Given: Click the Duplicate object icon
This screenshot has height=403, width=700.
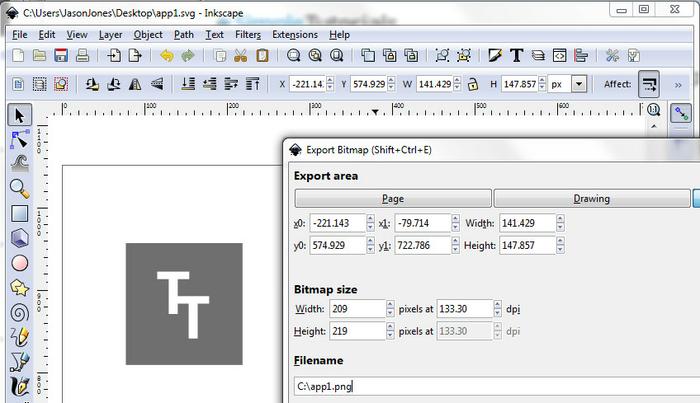Looking at the screenshot, I should tap(367, 56).
